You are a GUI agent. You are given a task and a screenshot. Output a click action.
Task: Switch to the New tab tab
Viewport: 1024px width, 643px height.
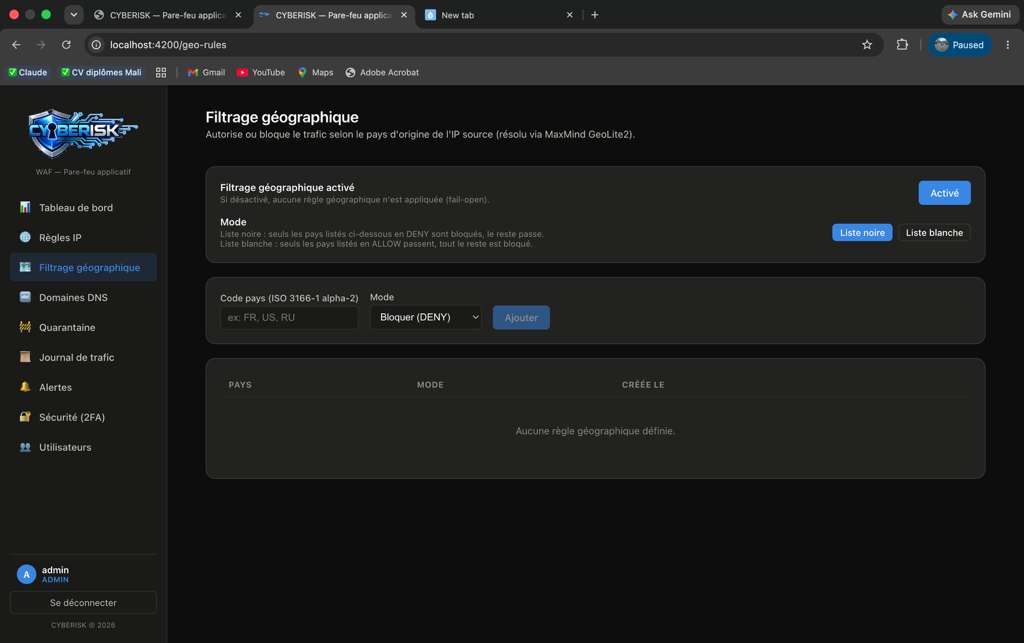[500, 14]
